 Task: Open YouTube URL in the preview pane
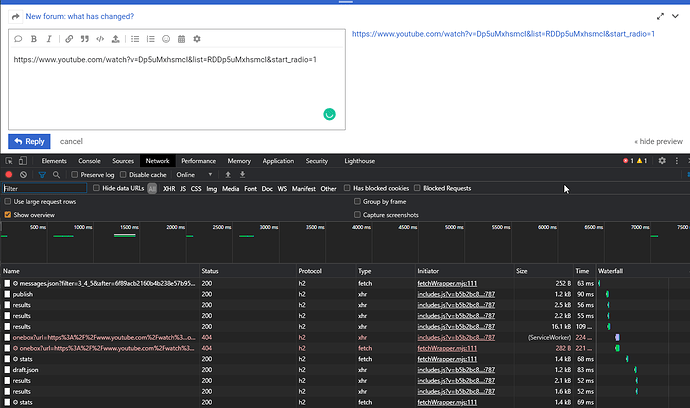point(503,34)
